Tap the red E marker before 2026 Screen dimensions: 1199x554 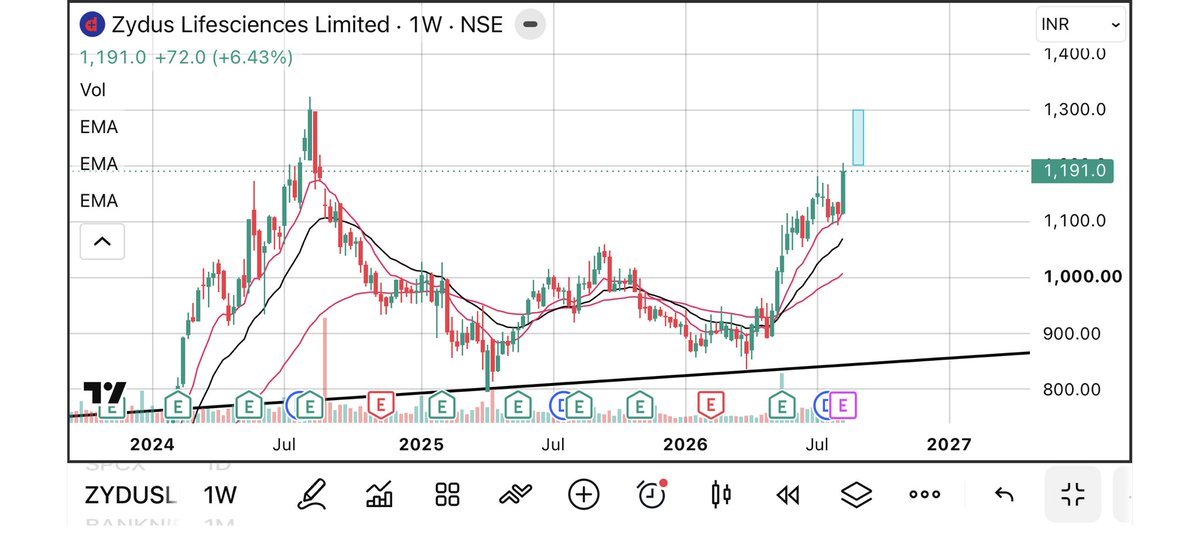tap(710, 404)
